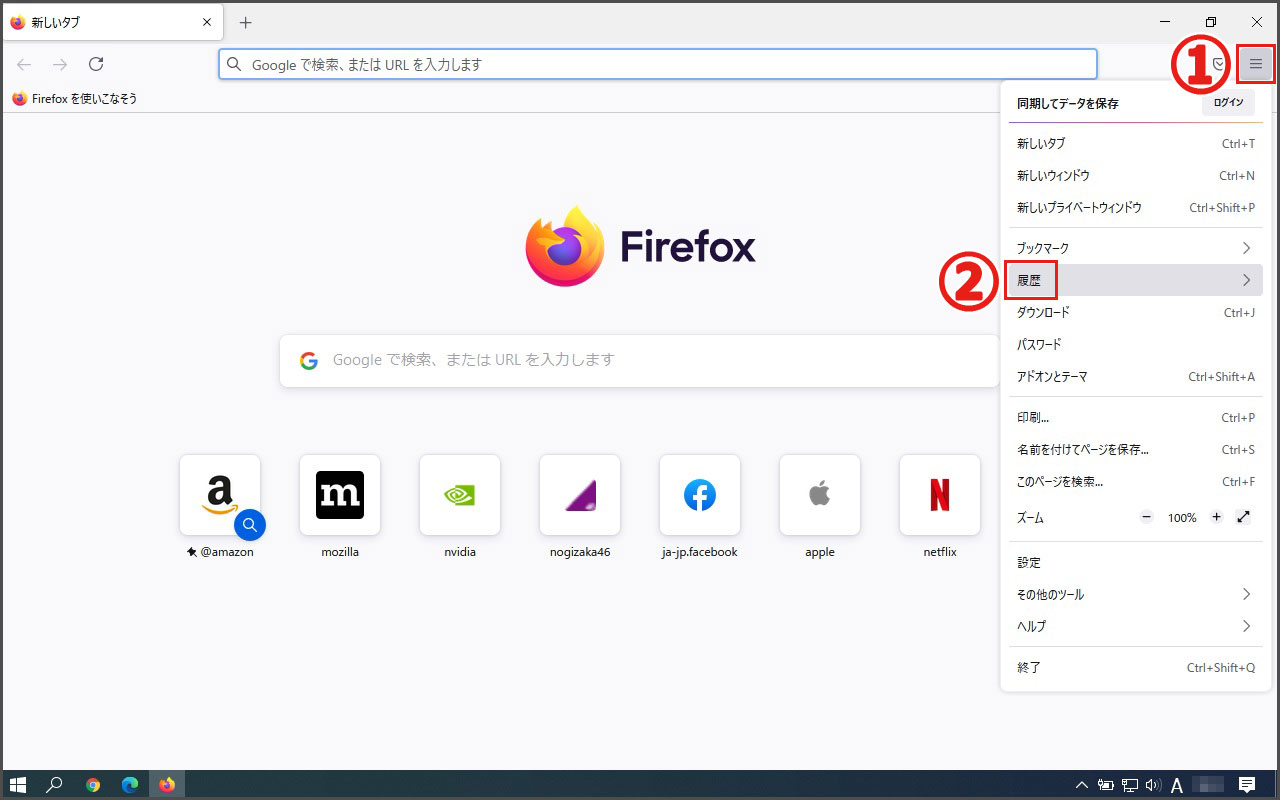Open 新しいプライベートウィンドウ menu item
This screenshot has height=800, width=1280.
tap(1135, 207)
